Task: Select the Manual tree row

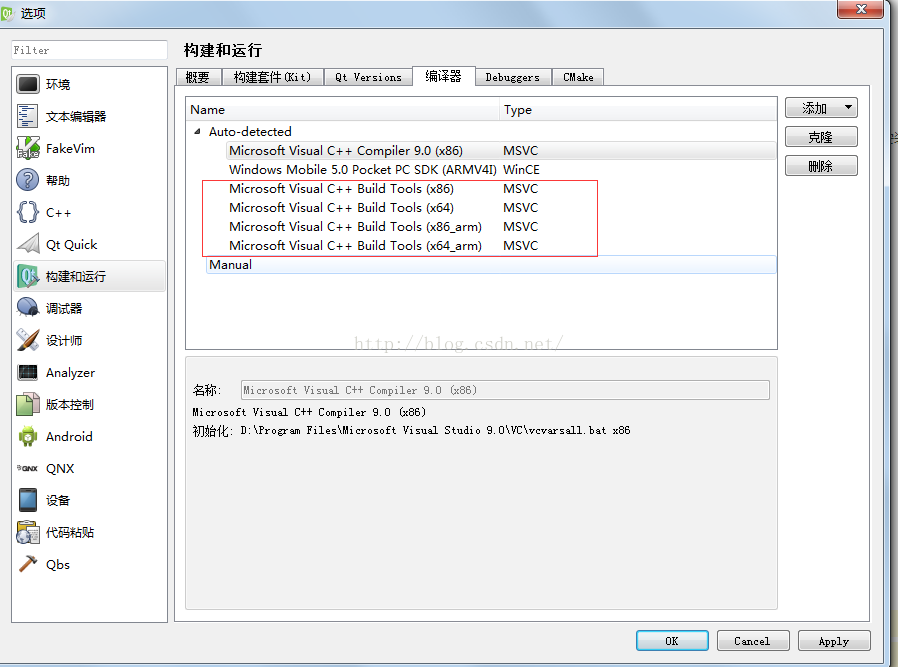Action: coord(491,265)
